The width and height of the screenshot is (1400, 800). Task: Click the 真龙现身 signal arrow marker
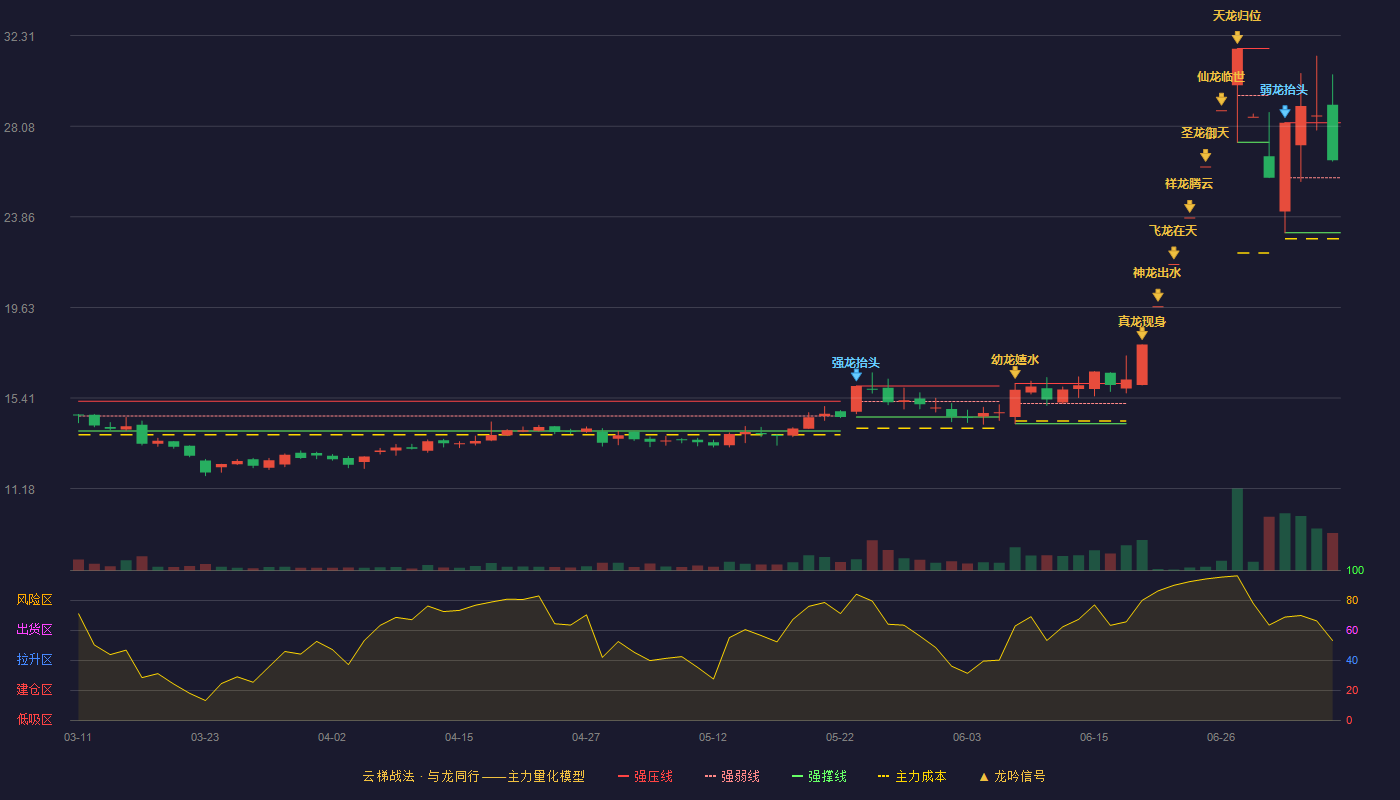click(1142, 333)
